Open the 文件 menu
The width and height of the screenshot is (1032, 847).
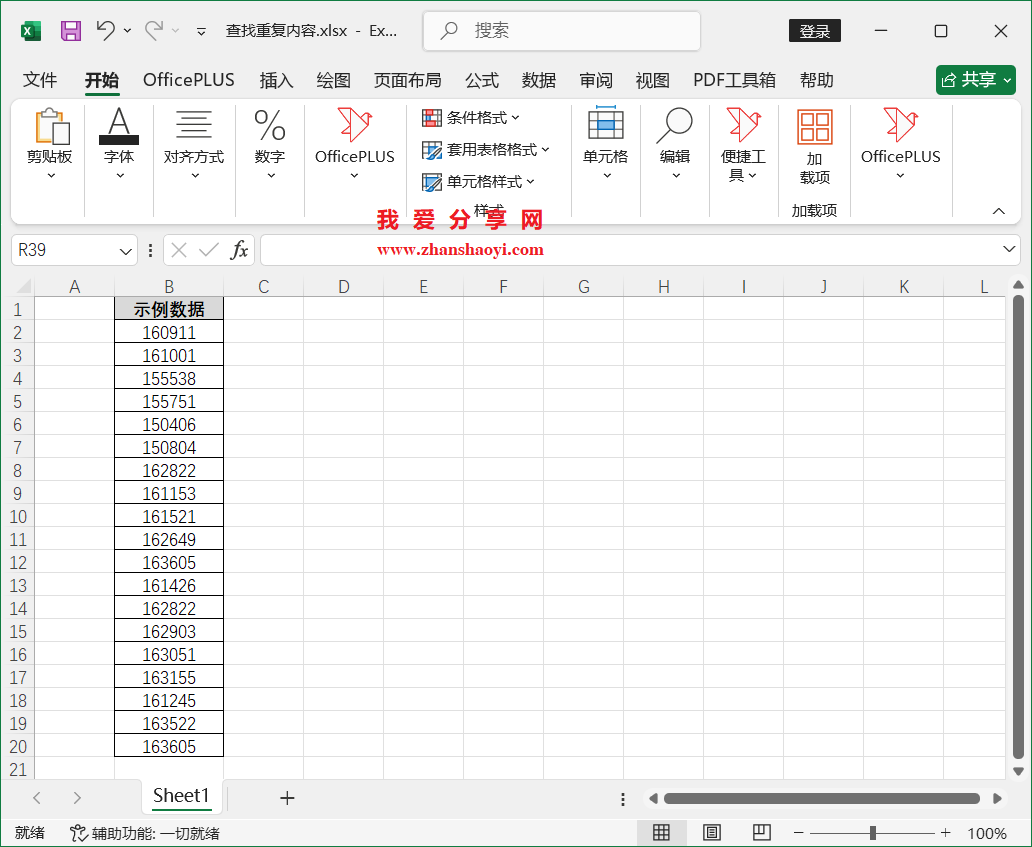(x=39, y=80)
